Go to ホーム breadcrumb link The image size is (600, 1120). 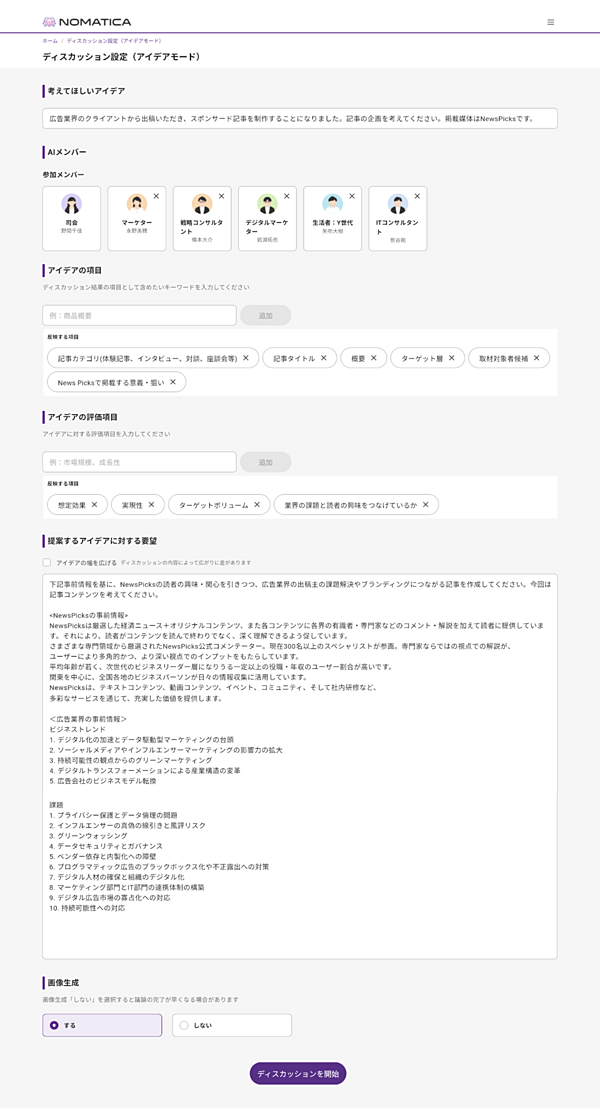(x=50, y=41)
